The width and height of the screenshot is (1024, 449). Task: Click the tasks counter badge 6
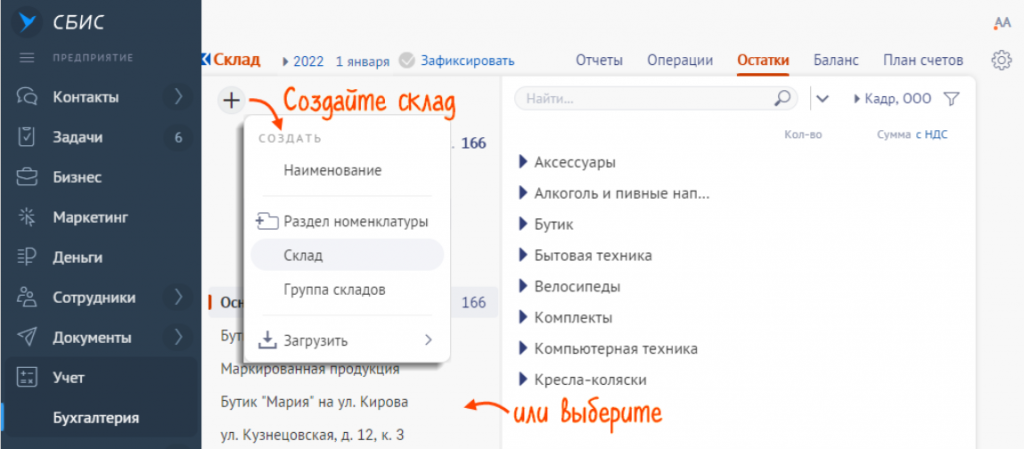pos(178,138)
